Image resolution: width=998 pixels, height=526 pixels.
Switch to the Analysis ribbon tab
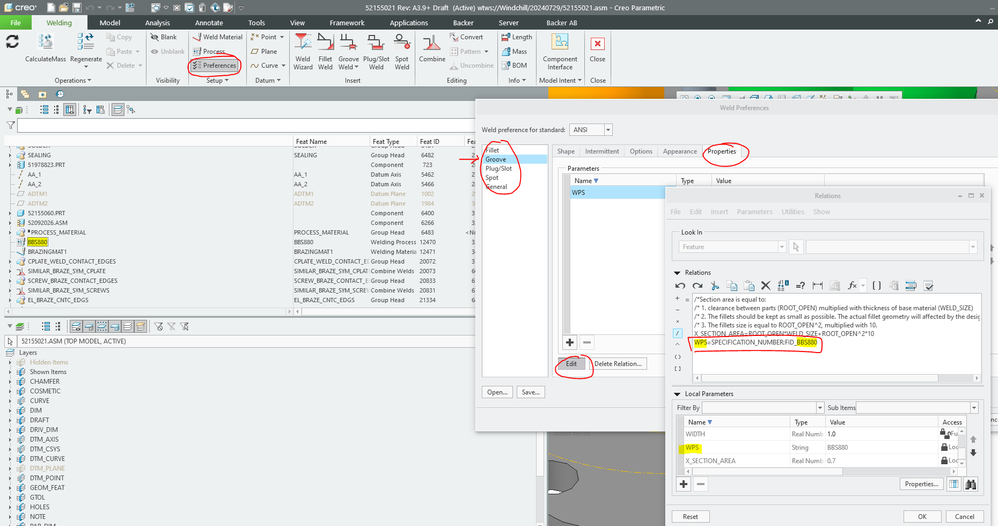(157, 22)
